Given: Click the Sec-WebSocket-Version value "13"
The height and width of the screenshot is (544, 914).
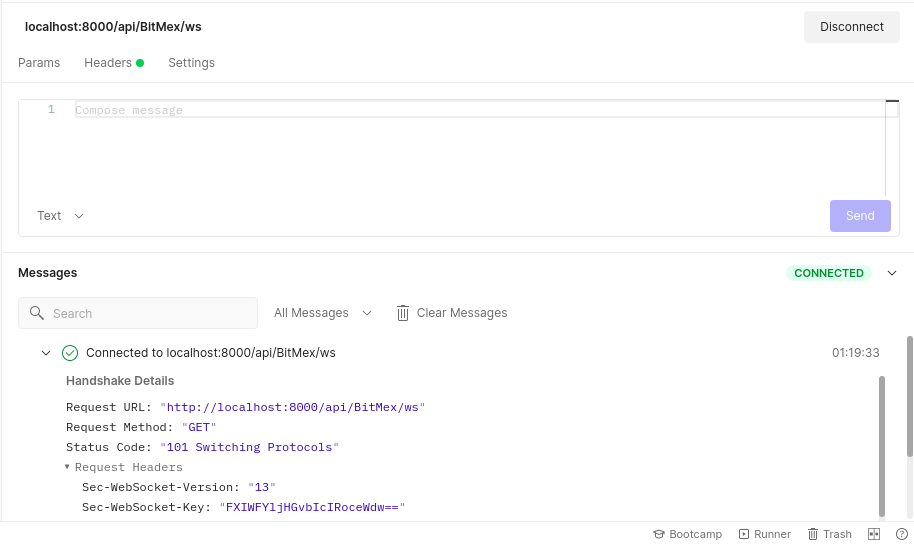Looking at the screenshot, I should pyautogui.click(x=262, y=487).
